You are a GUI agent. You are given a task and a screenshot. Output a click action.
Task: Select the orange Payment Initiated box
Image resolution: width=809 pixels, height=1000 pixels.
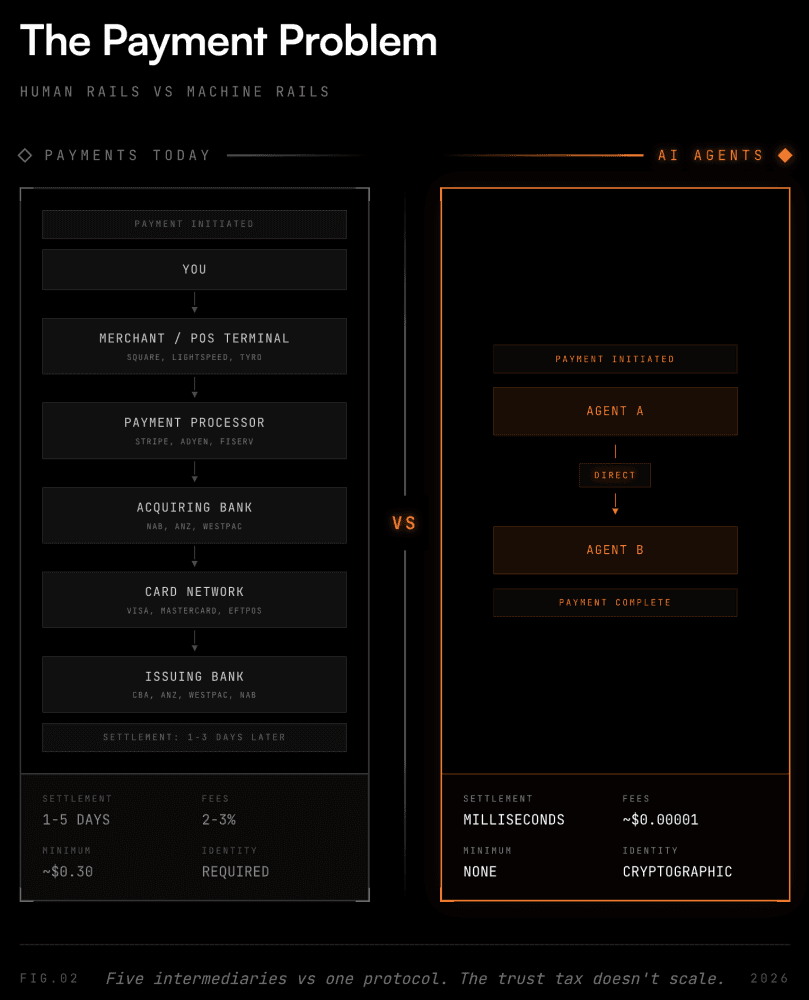click(615, 359)
